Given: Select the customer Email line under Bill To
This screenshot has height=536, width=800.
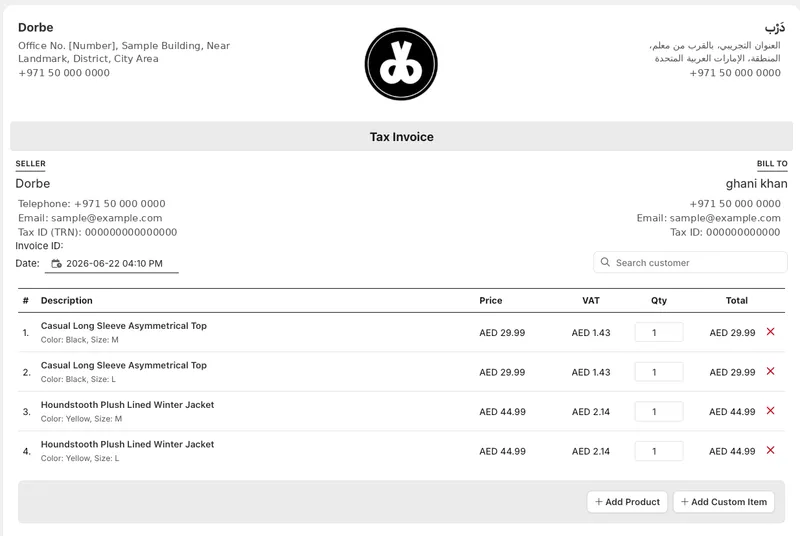Looking at the screenshot, I should point(709,218).
